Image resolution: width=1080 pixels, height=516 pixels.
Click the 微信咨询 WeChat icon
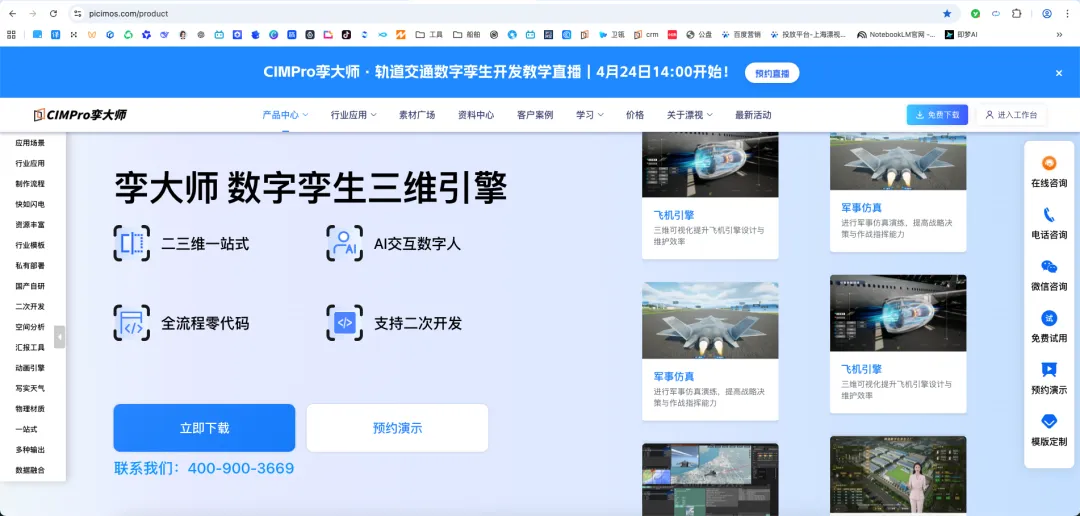(x=1049, y=267)
